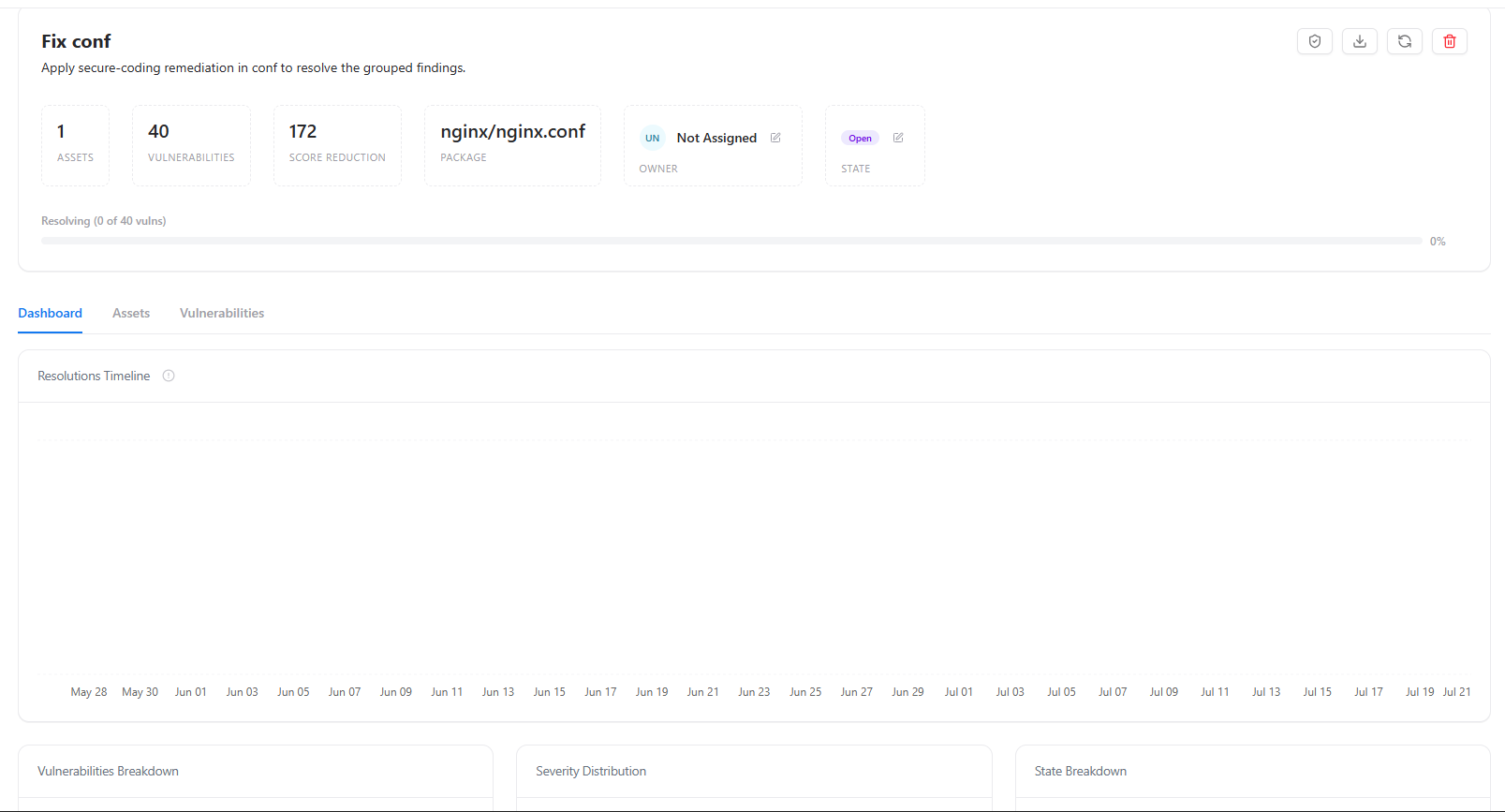Click the Severity Distribution panel heading
1505x812 pixels.
click(591, 771)
